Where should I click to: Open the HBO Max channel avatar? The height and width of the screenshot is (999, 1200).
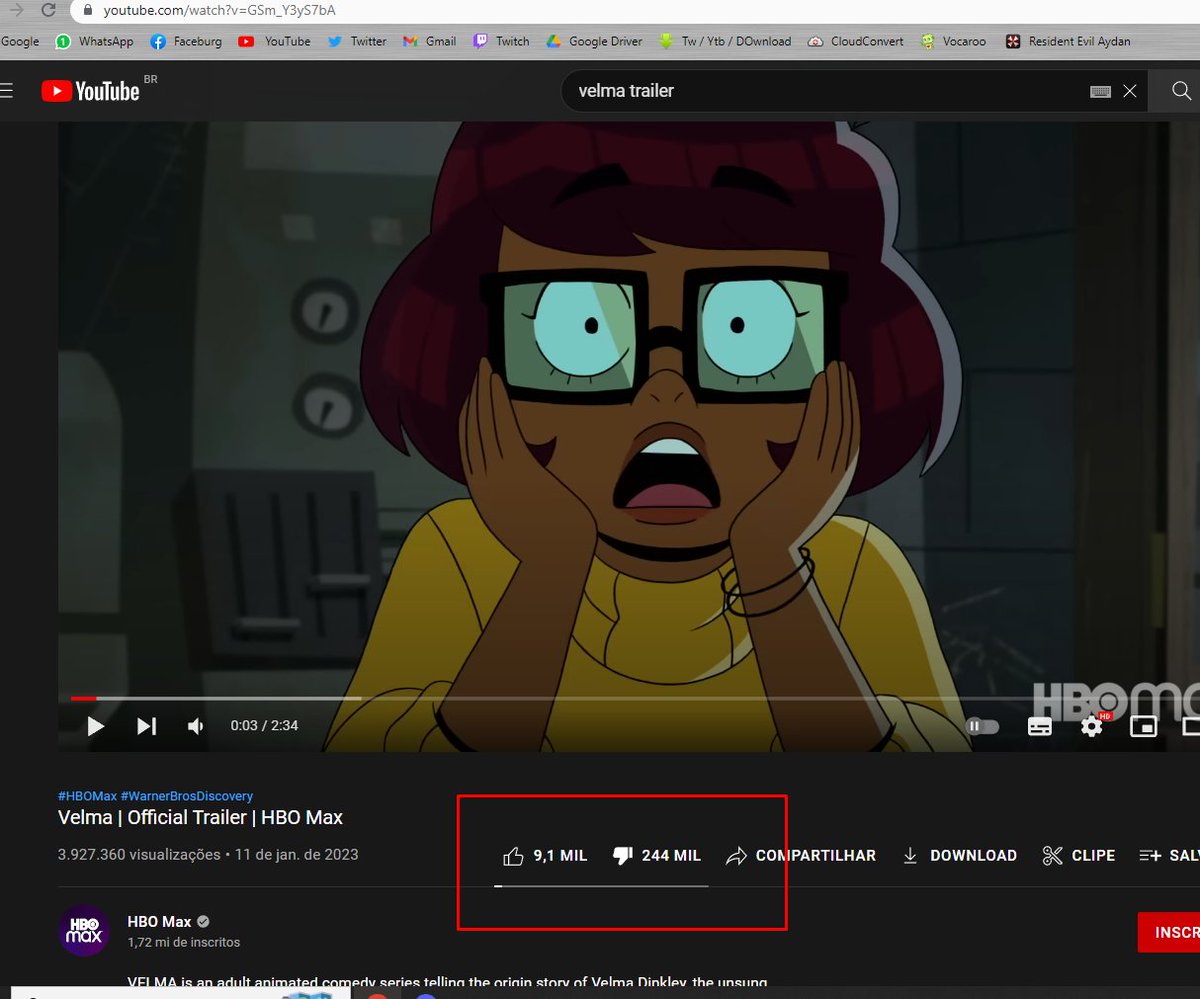pyautogui.click(x=84, y=931)
